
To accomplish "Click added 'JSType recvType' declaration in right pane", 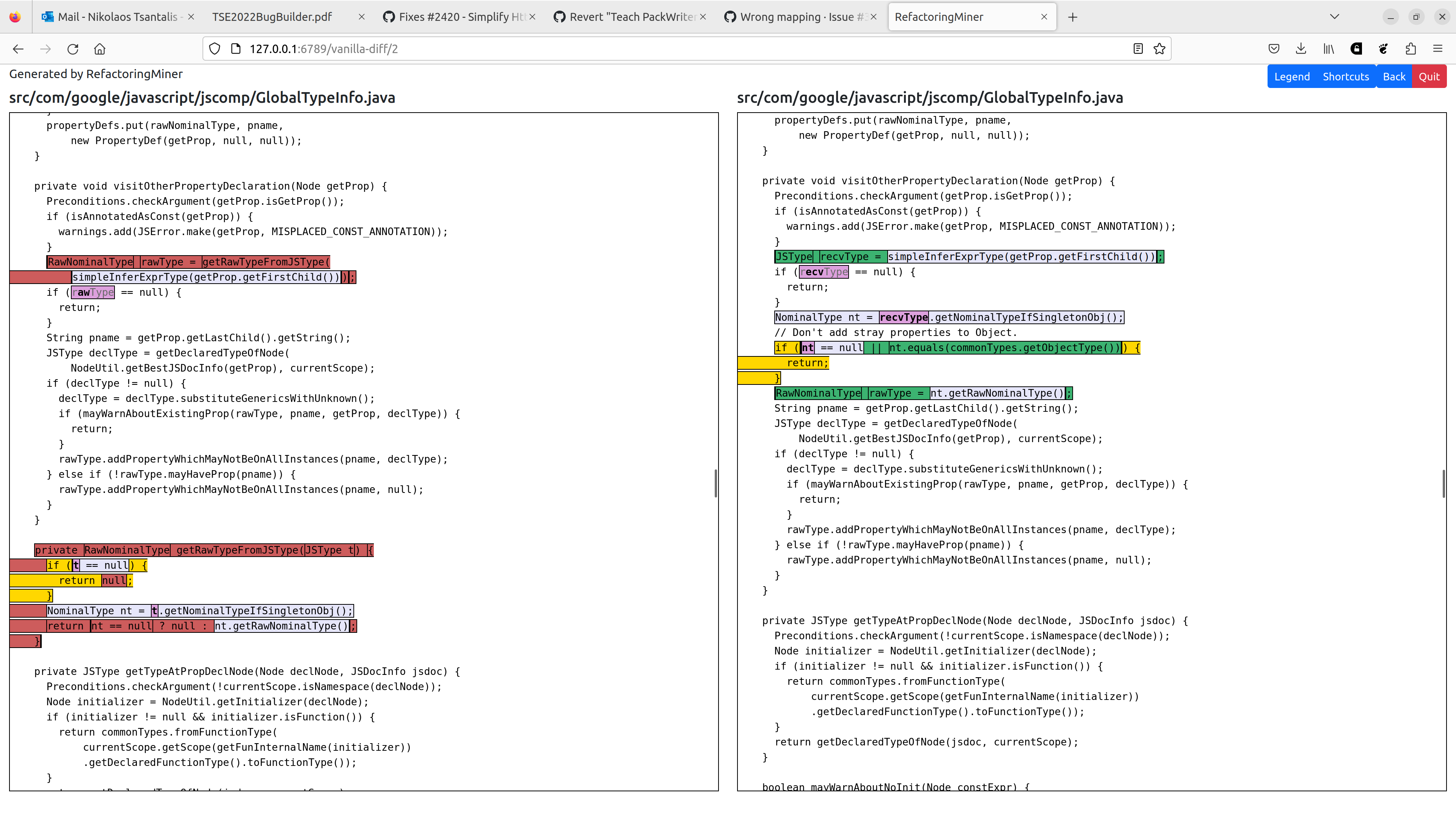I will point(969,257).
